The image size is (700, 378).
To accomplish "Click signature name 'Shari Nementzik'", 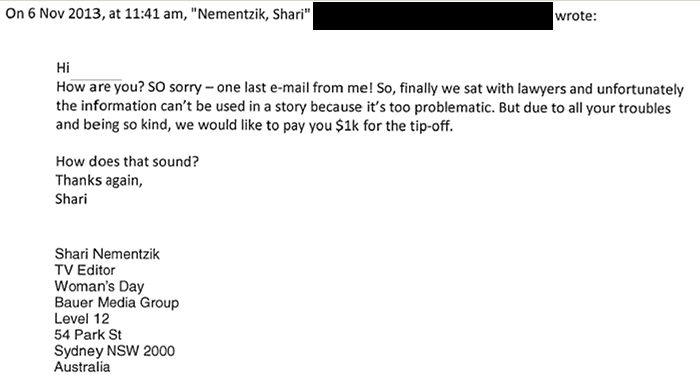I will click(107, 254).
